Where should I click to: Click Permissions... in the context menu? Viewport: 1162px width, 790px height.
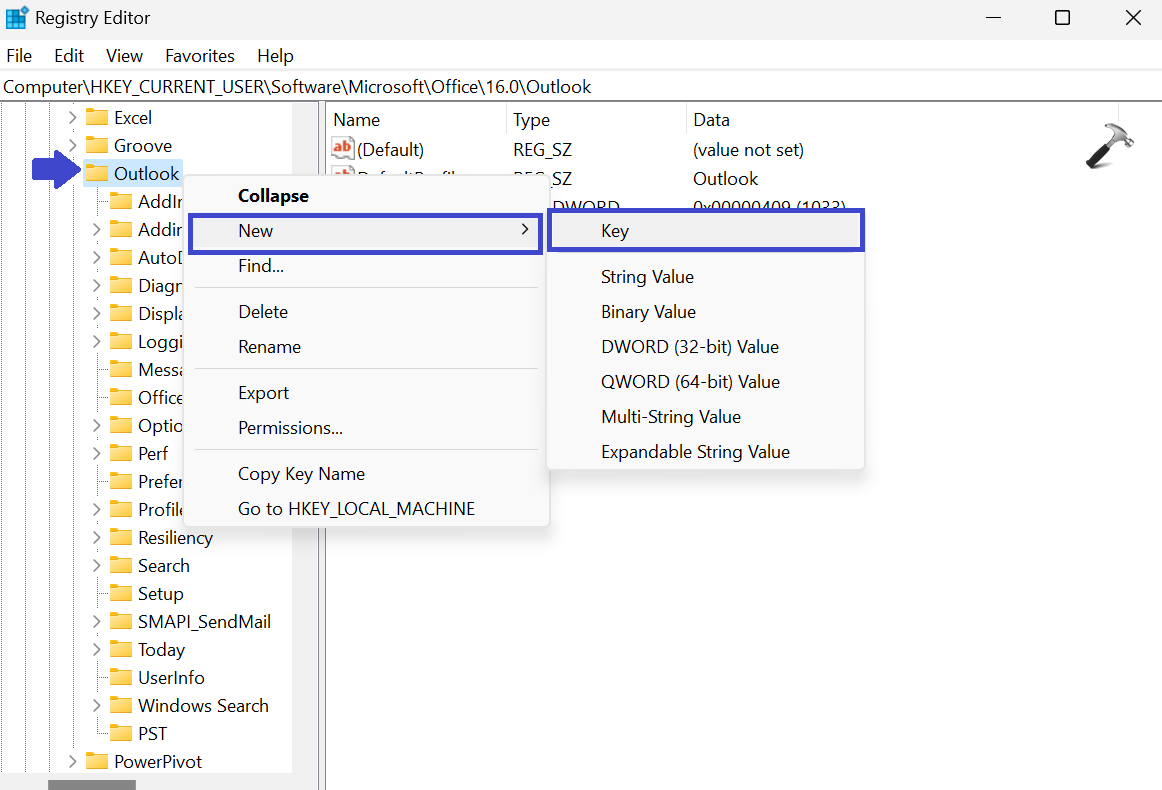pyautogui.click(x=290, y=428)
